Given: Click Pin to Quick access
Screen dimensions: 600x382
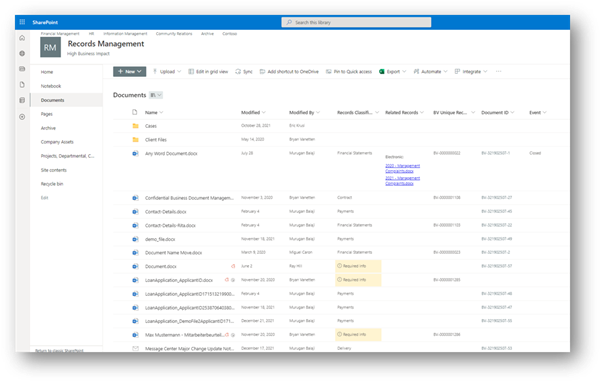Looking at the screenshot, I should (x=349, y=72).
